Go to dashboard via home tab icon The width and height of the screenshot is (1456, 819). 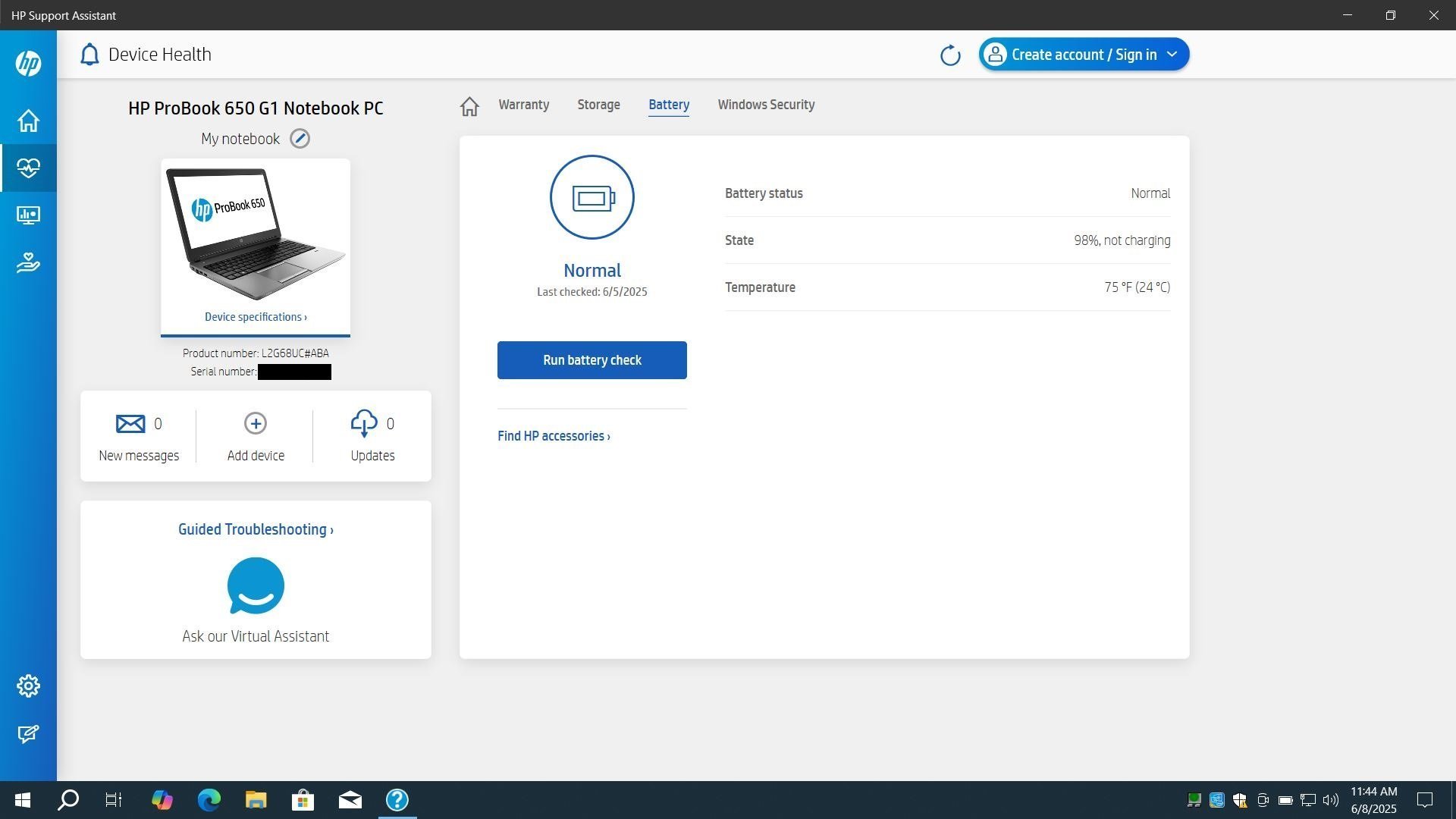469,106
